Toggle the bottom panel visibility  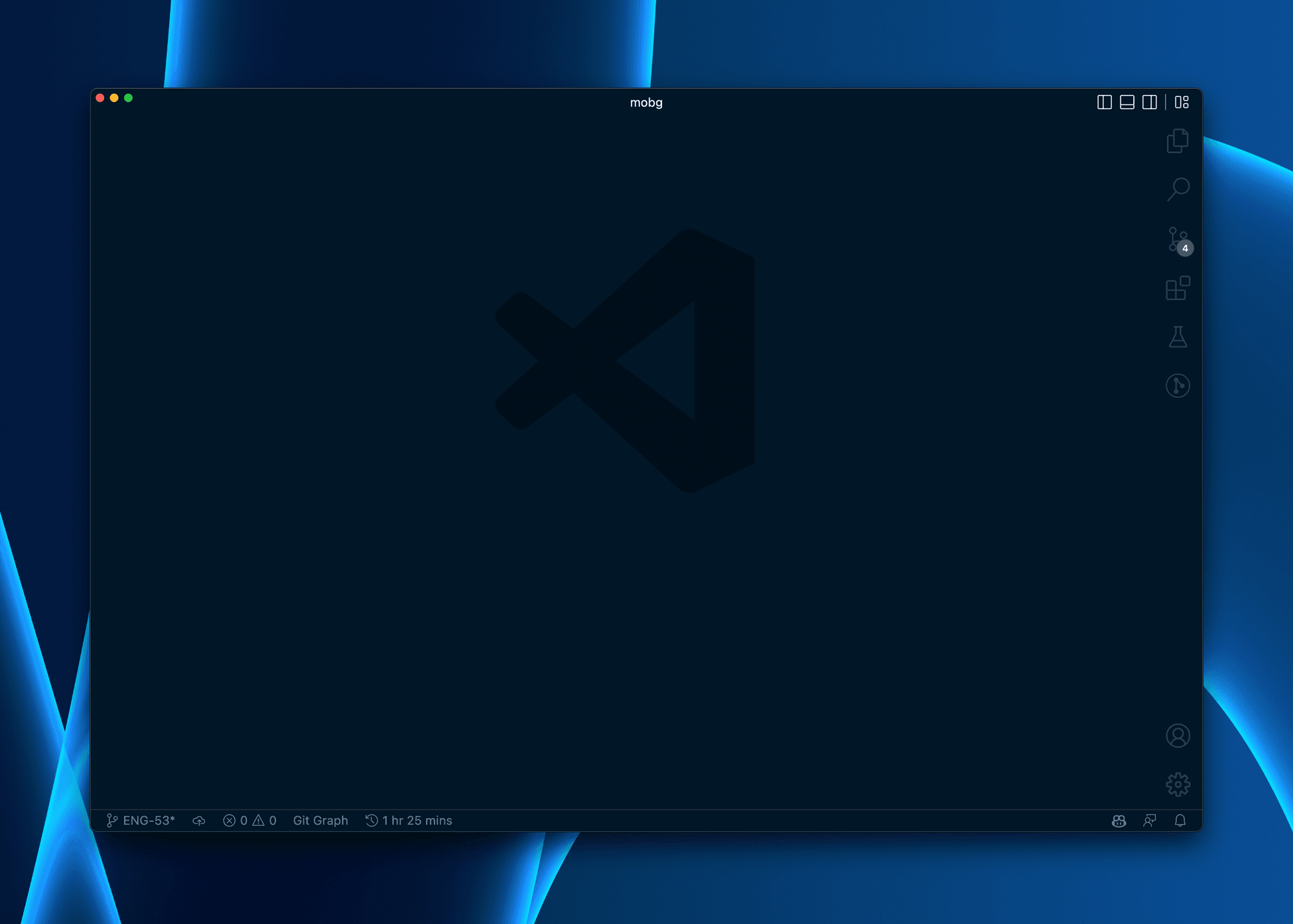[1127, 102]
